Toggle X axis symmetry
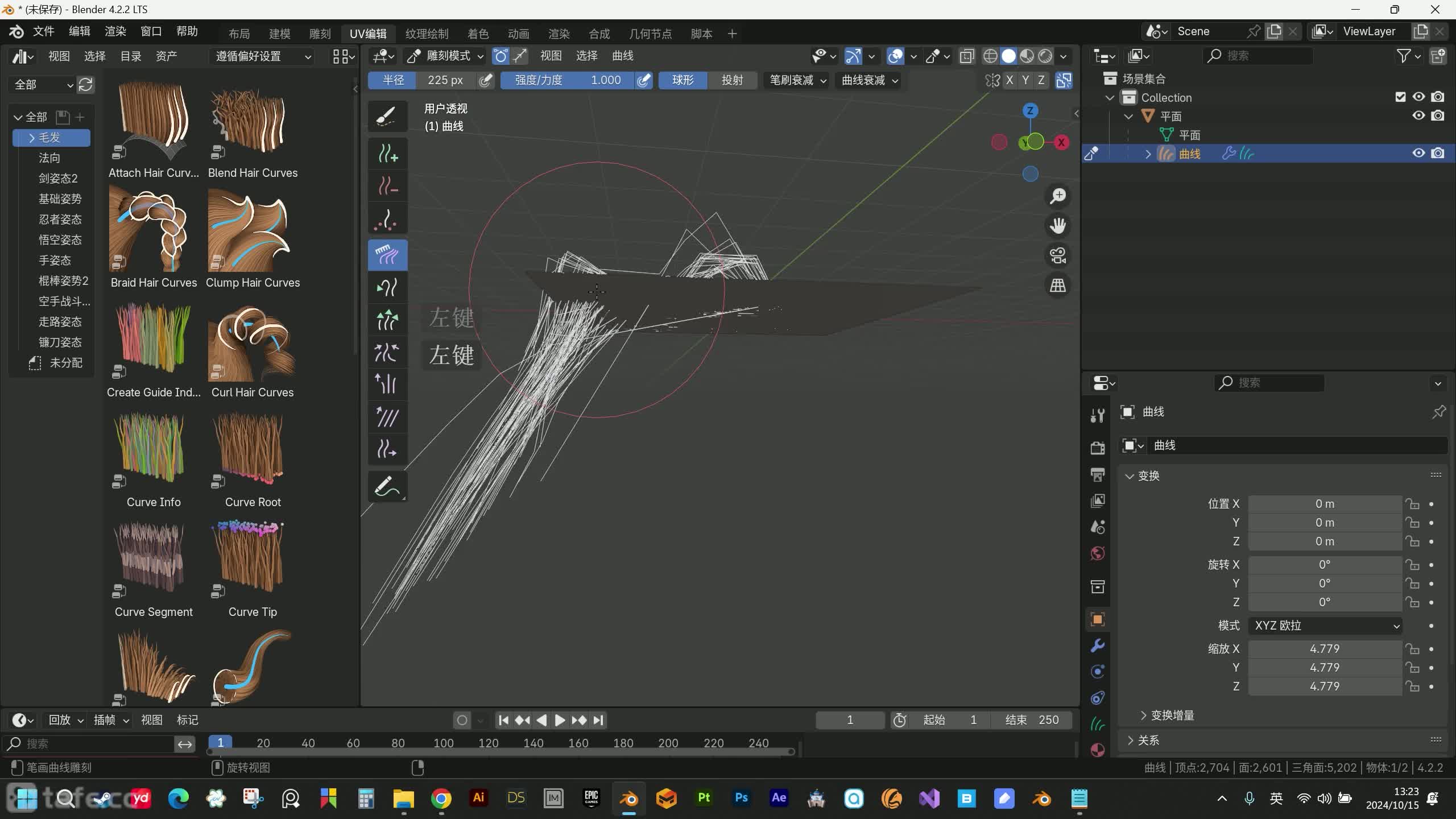1456x819 pixels. [x=1010, y=80]
